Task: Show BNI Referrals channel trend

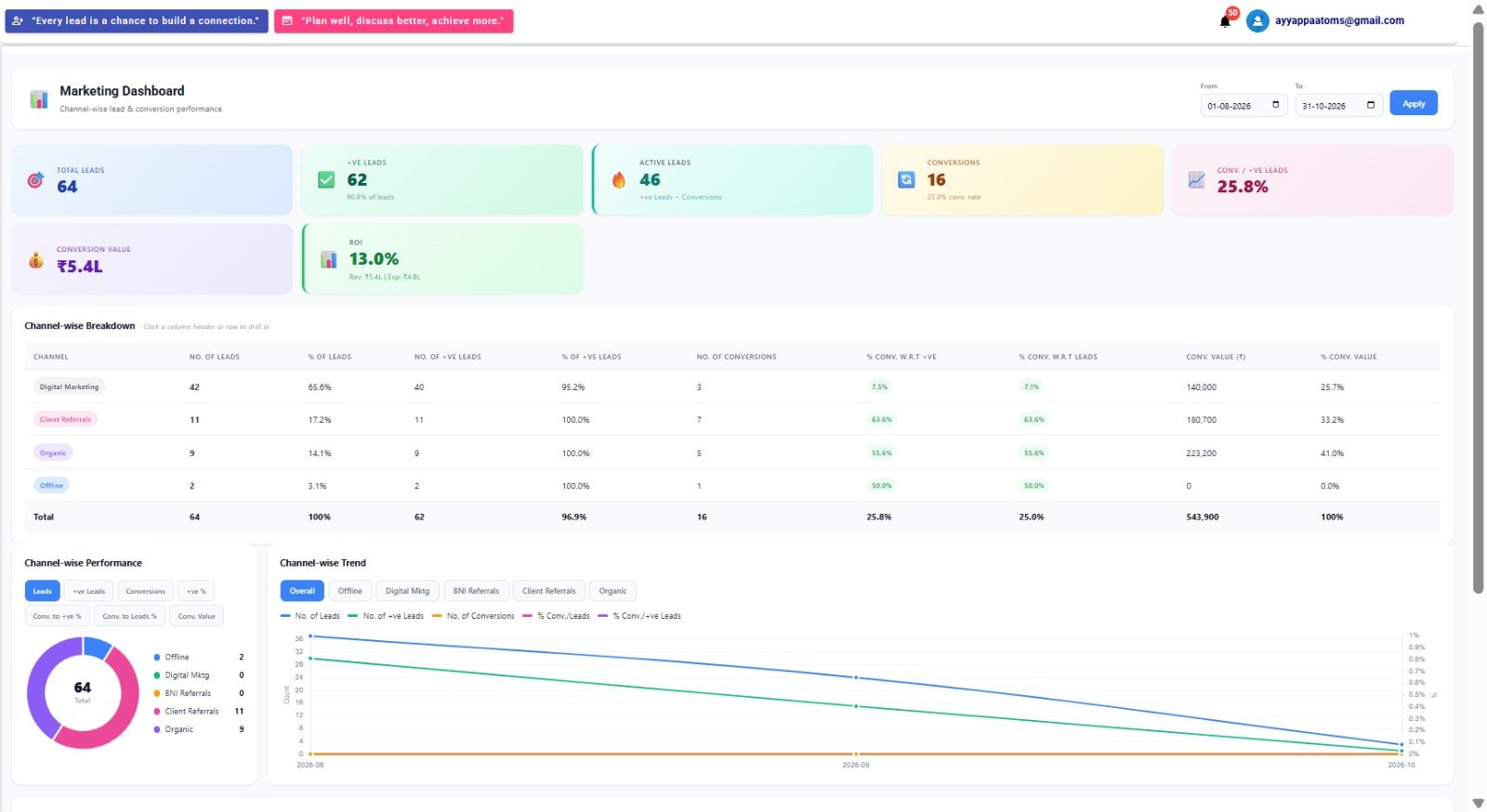Action: 476,591
